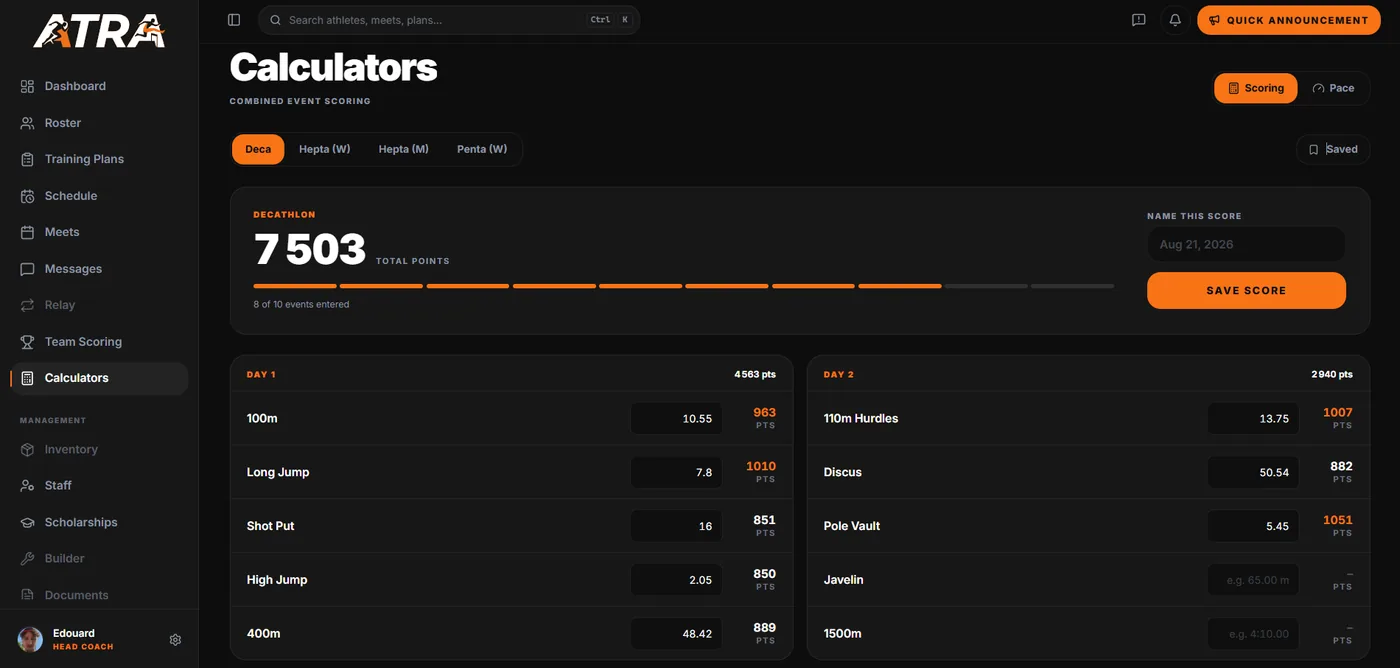Select the Penta (W) tab

(x=482, y=150)
